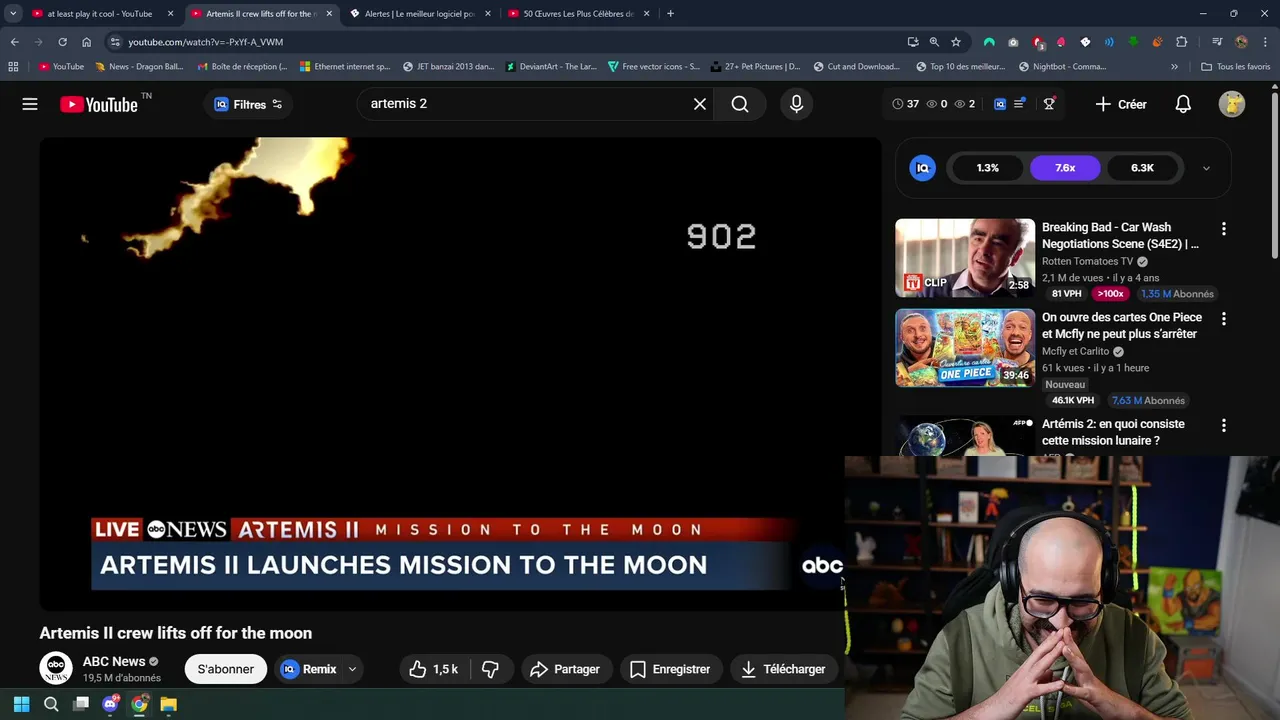Click the Créer button
This screenshot has width=1280, height=720.
(x=1121, y=104)
